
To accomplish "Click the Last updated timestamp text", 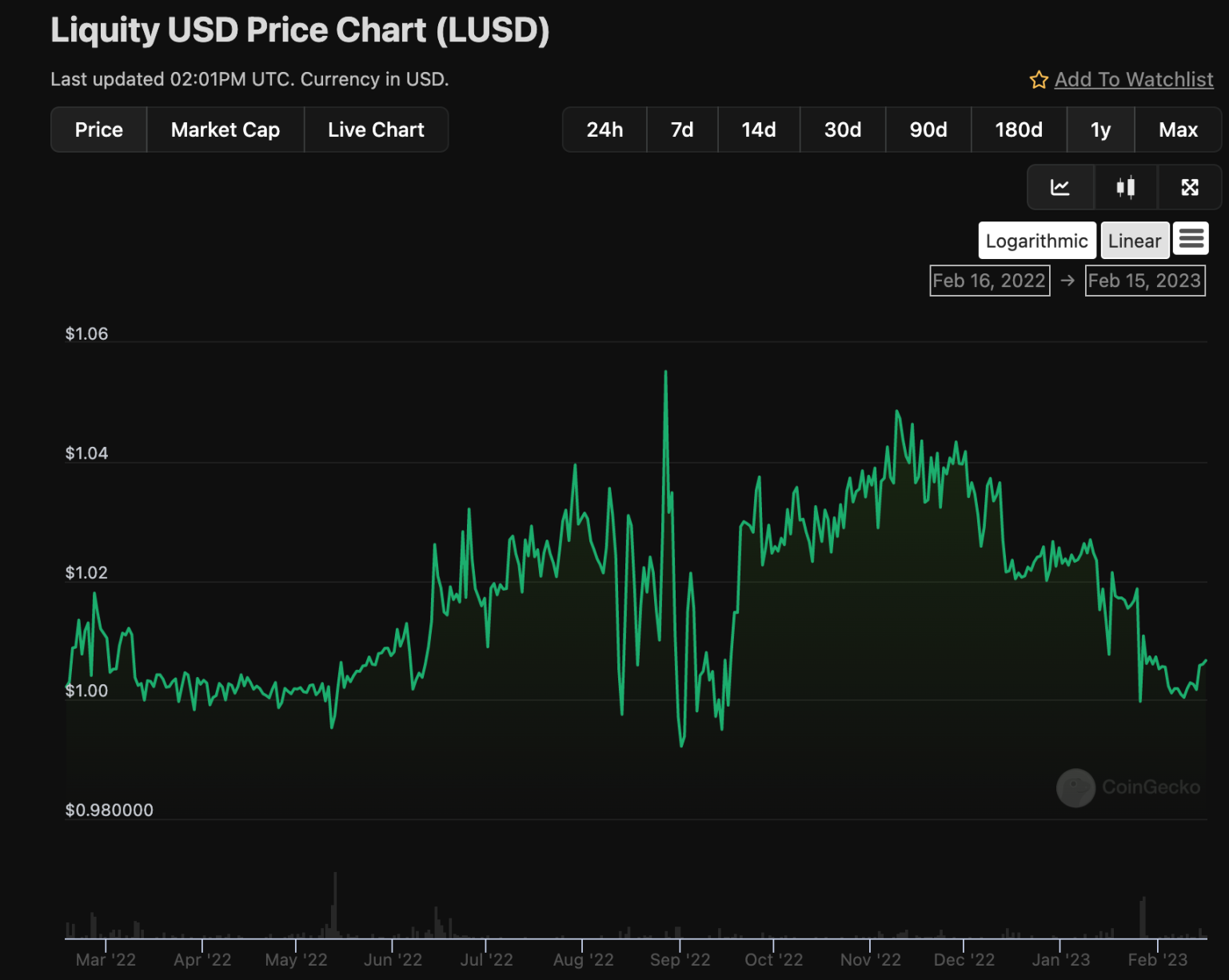I will tap(249, 79).
